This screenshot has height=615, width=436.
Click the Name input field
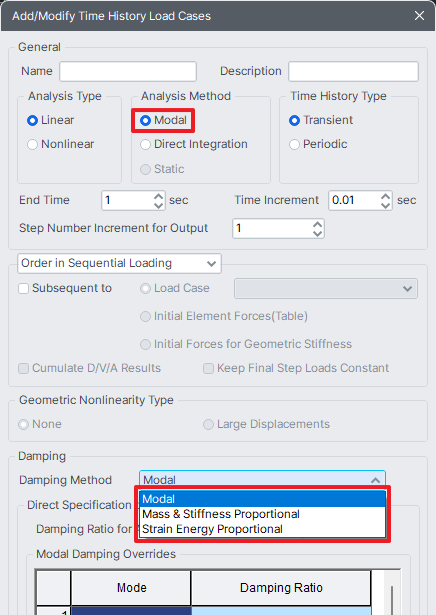(128, 71)
